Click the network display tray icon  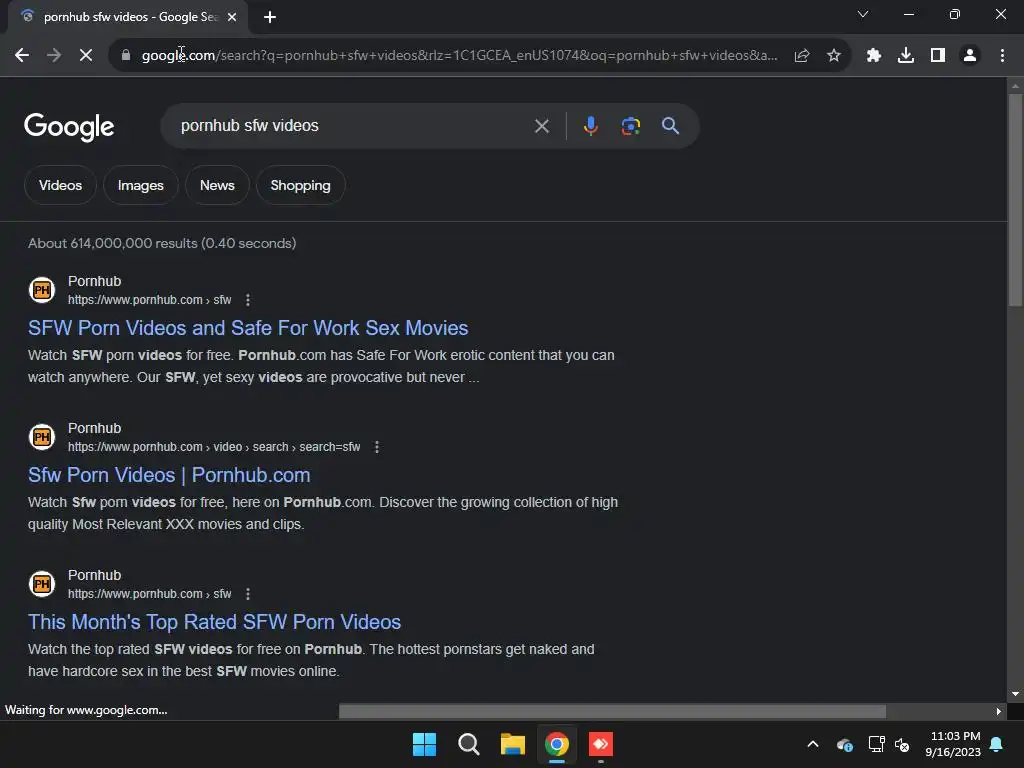(x=876, y=744)
